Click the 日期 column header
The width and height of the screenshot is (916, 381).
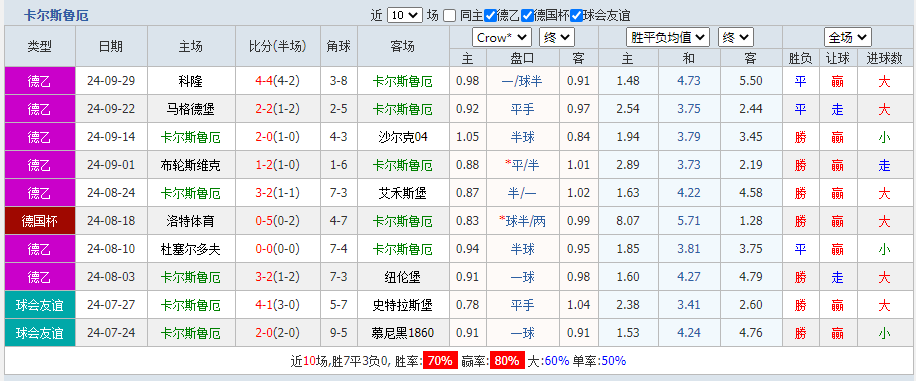pos(111,46)
